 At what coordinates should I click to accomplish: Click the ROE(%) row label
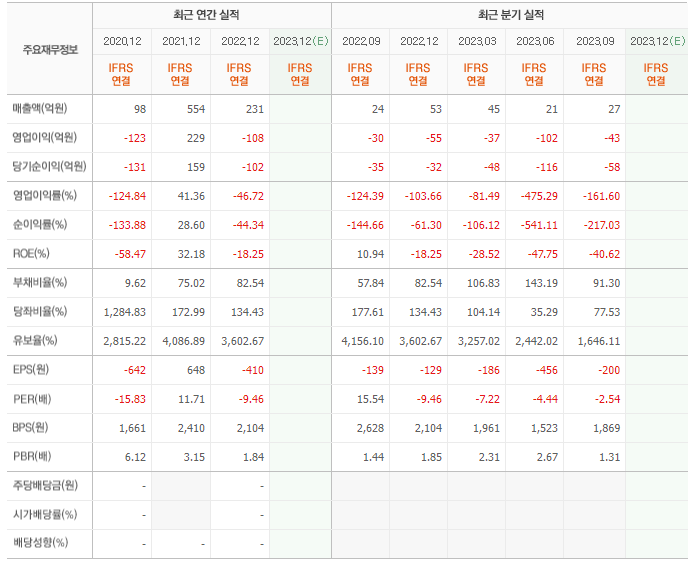tap(31, 254)
